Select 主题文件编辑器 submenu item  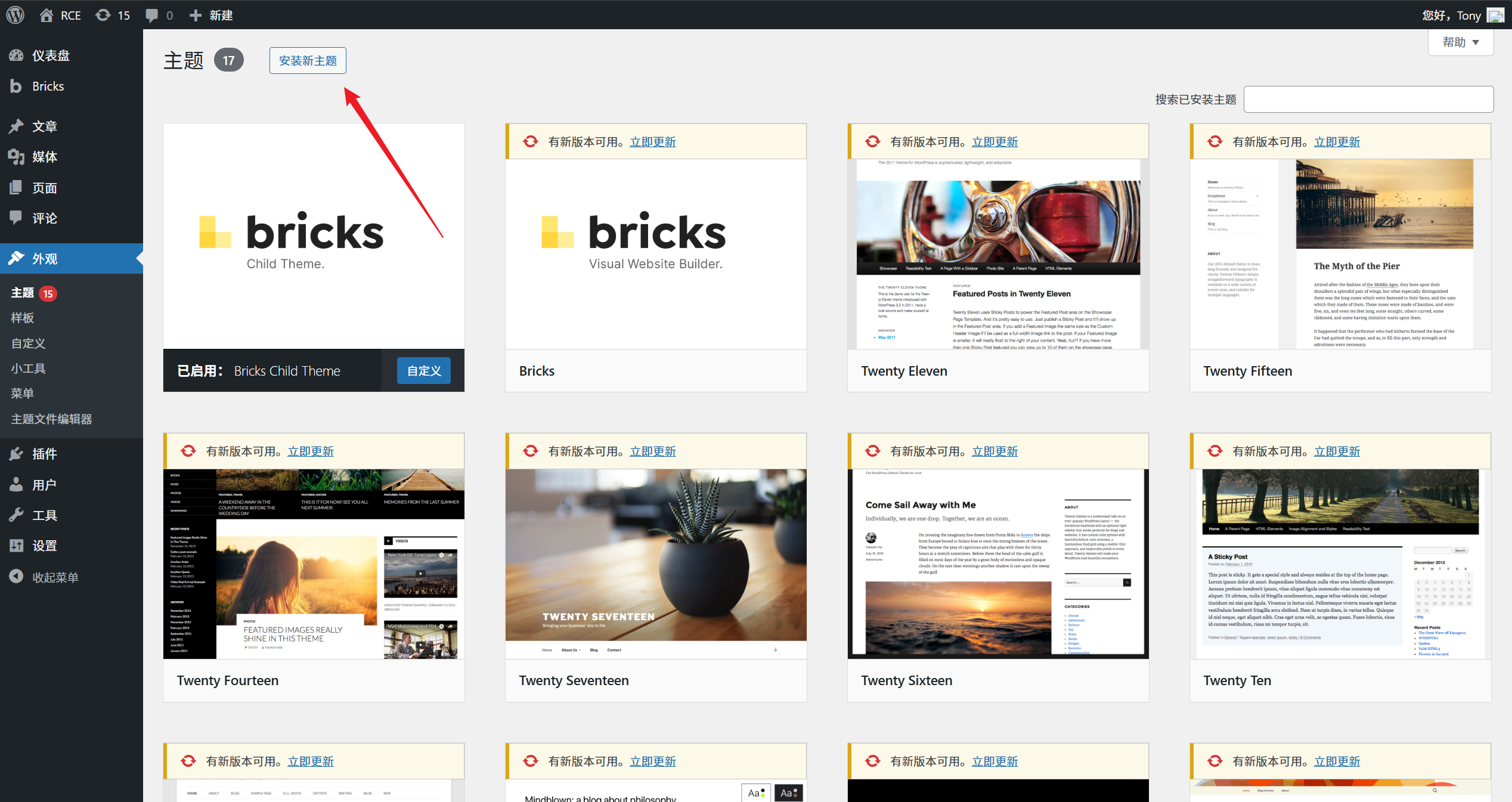point(51,419)
